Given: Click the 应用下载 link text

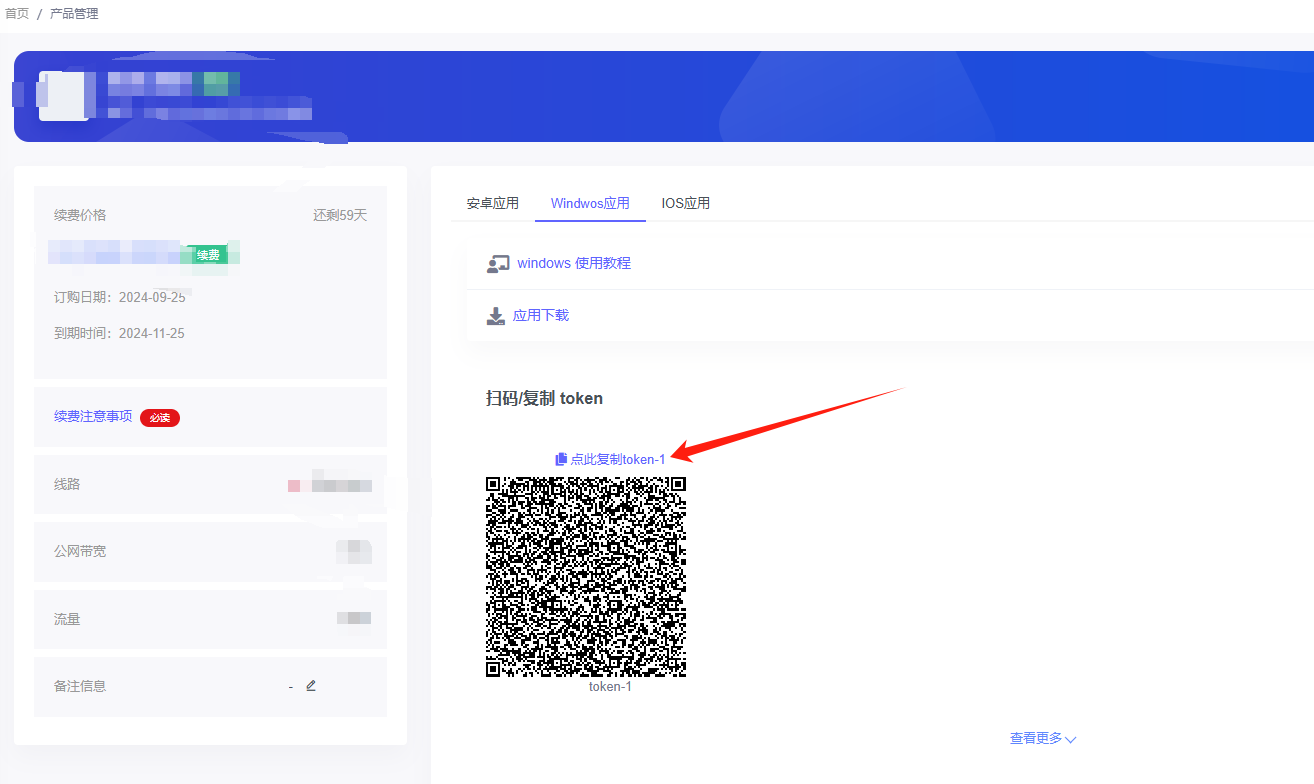Looking at the screenshot, I should point(541,315).
